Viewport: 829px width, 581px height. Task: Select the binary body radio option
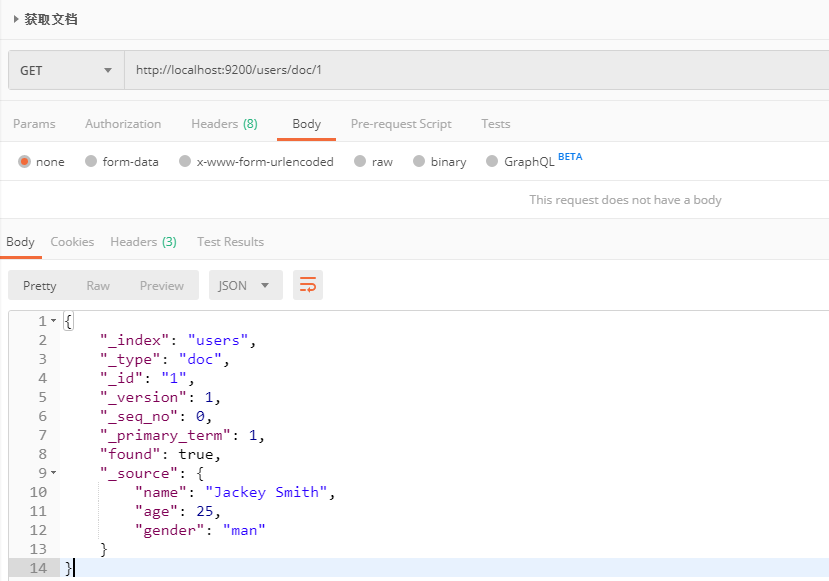pos(419,161)
